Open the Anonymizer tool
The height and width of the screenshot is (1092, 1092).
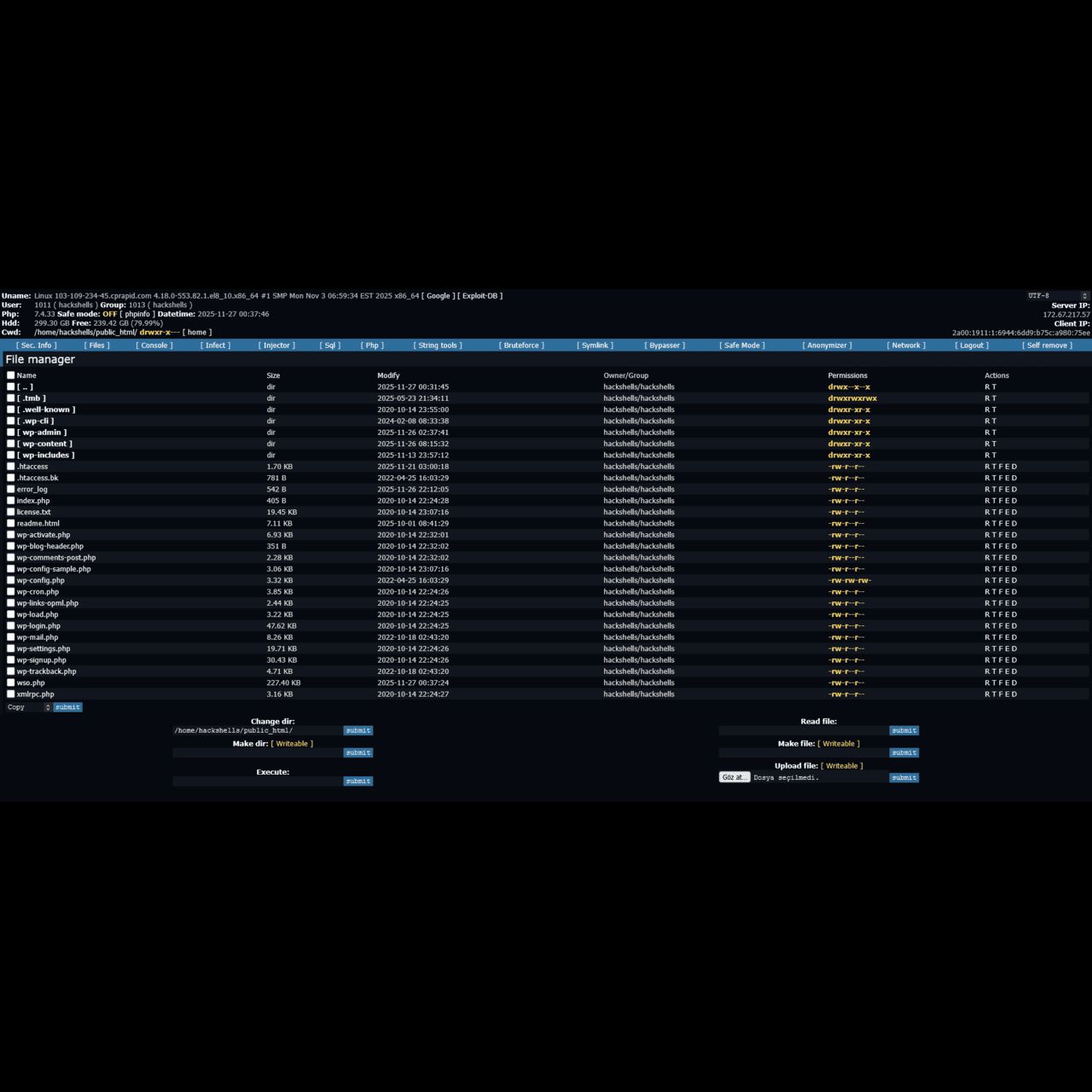(x=825, y=345)
